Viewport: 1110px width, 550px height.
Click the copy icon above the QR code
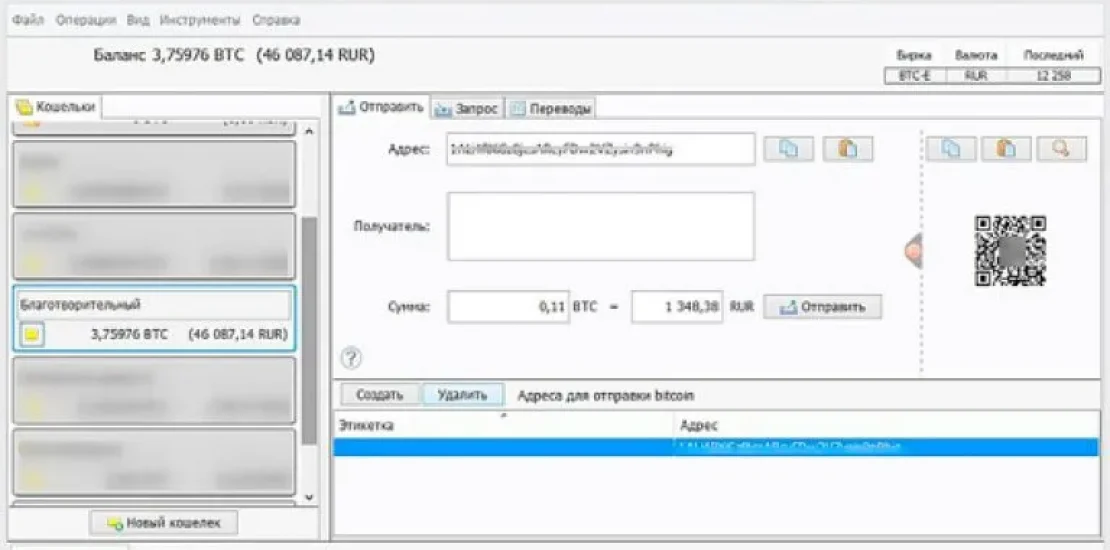pos(950,148)
